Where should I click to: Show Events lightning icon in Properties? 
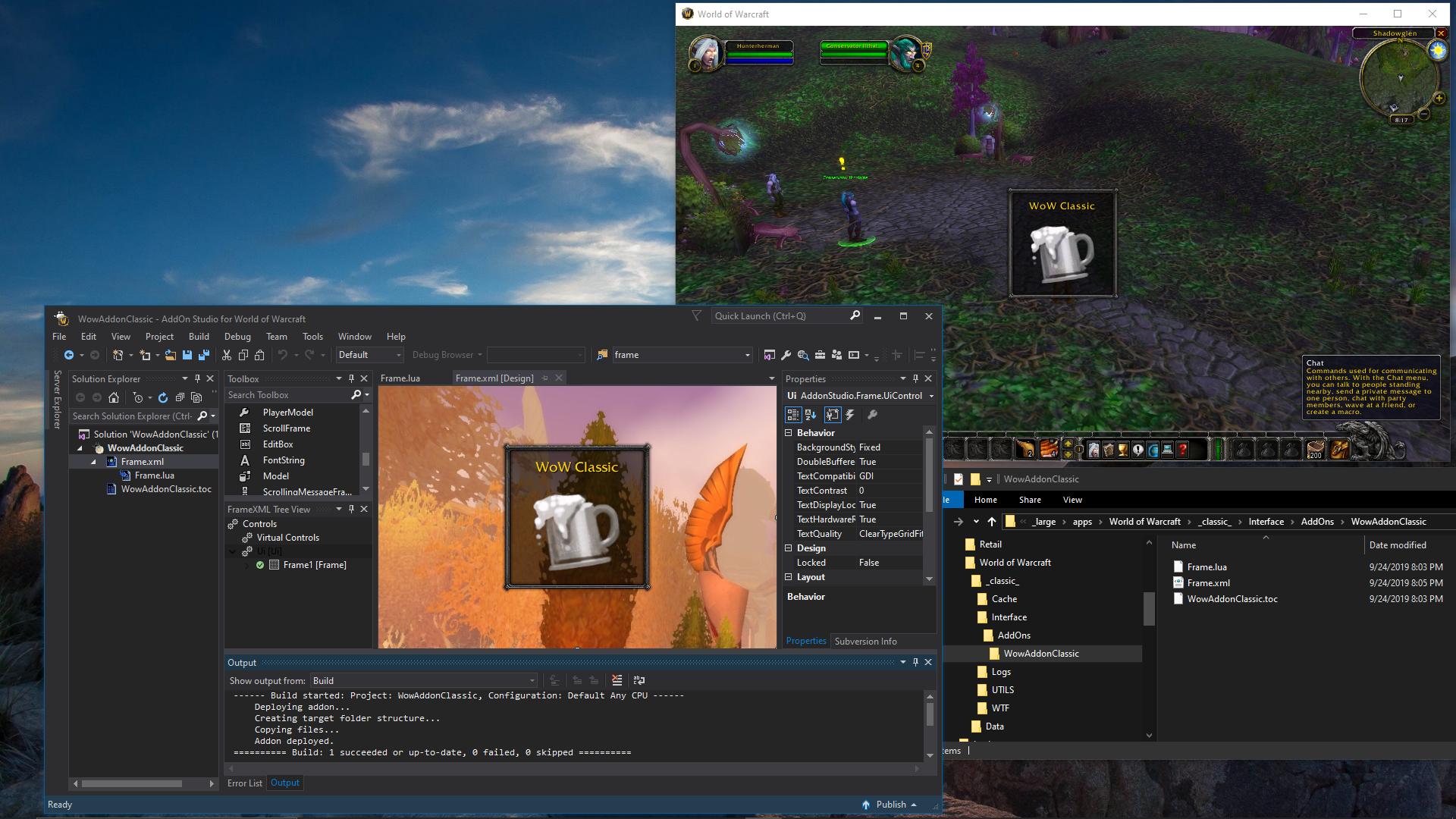(x=850, y=415)
